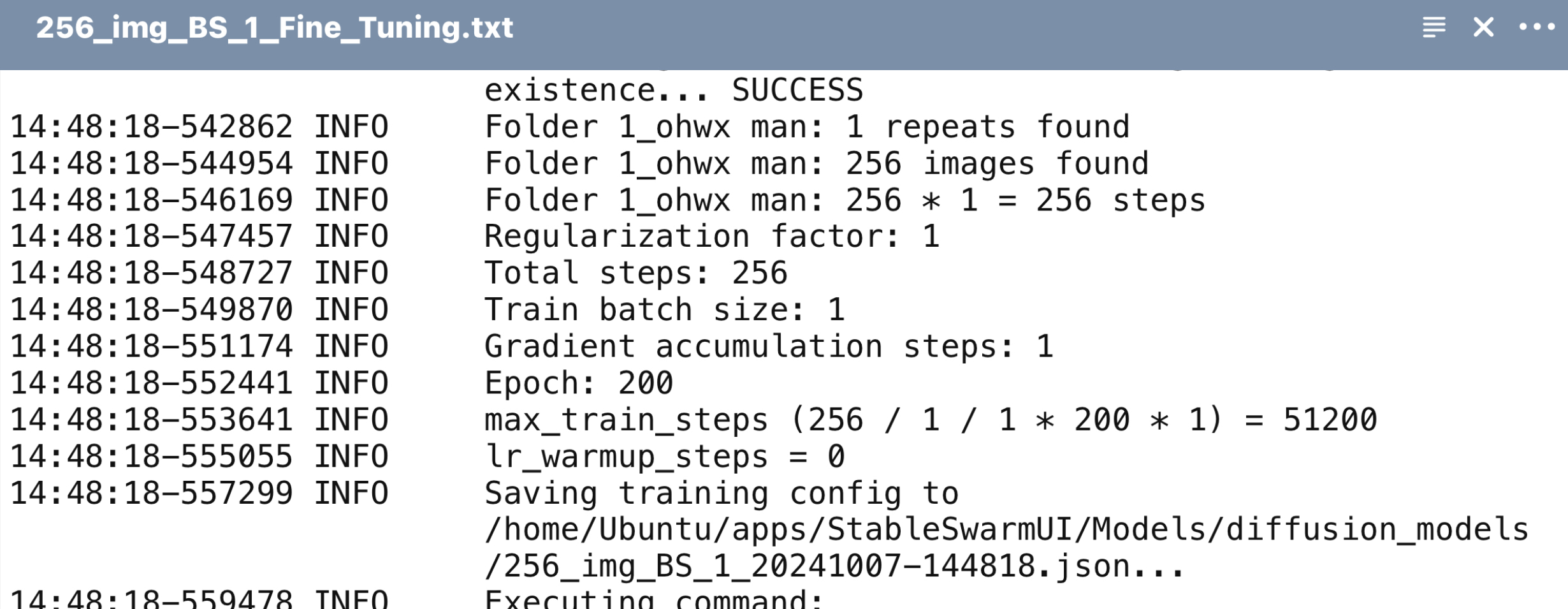
Task: Click the 256_img_BS_1_20241007-144818.json filename
Action: pos(834,566)
